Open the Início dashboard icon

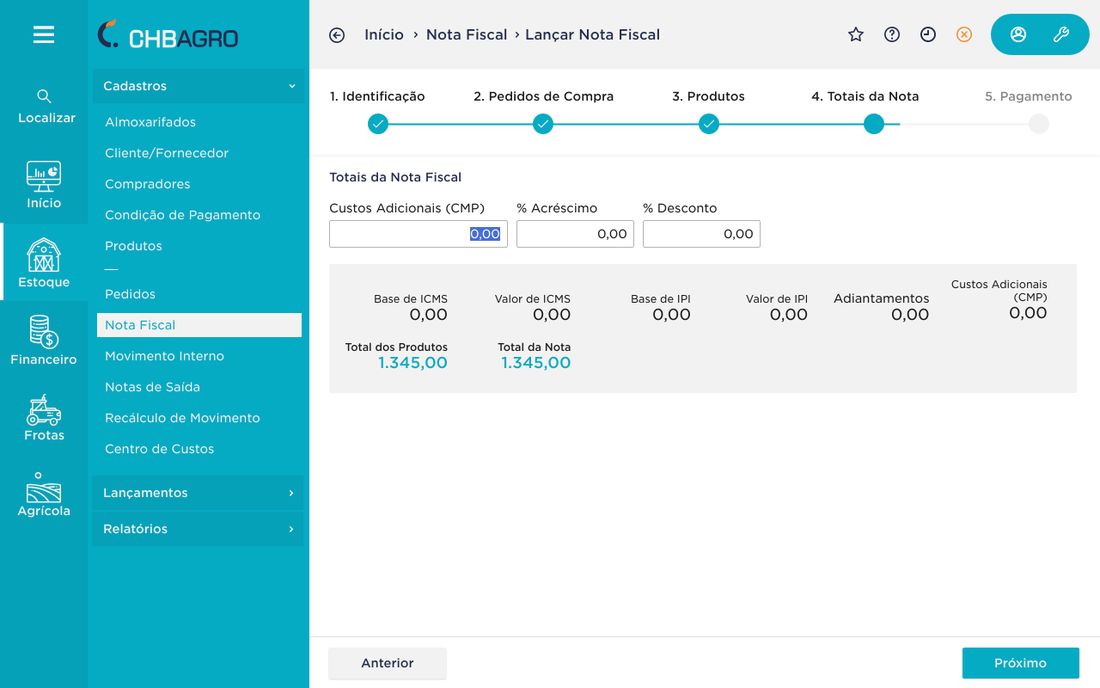pyautogui.click(x=43, y=176)
